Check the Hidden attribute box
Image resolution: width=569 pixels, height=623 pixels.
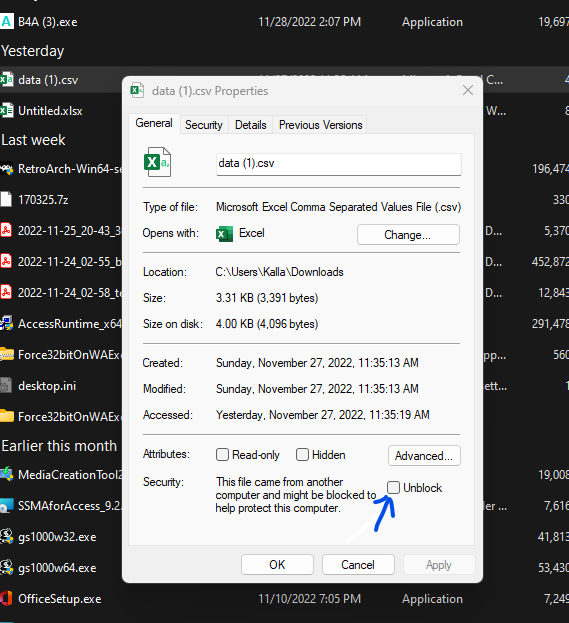click(302, 454)
